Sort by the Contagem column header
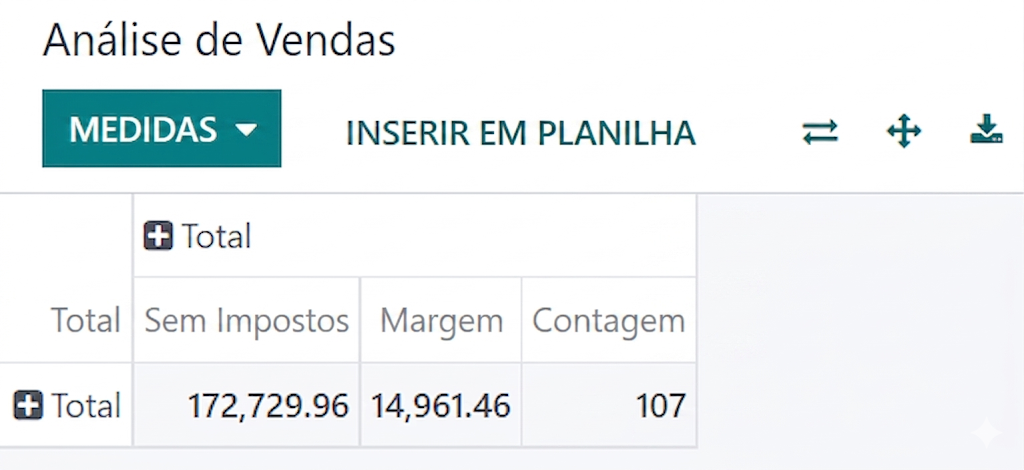Viewport: 1024px width, 470px height. [x=608, y=321]
